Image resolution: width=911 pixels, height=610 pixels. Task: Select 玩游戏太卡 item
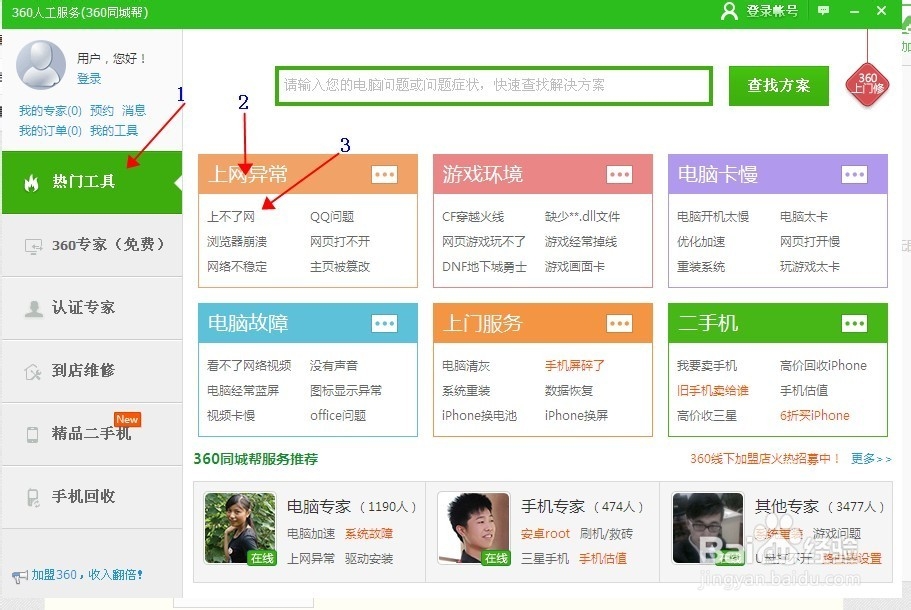pos(809,267)
